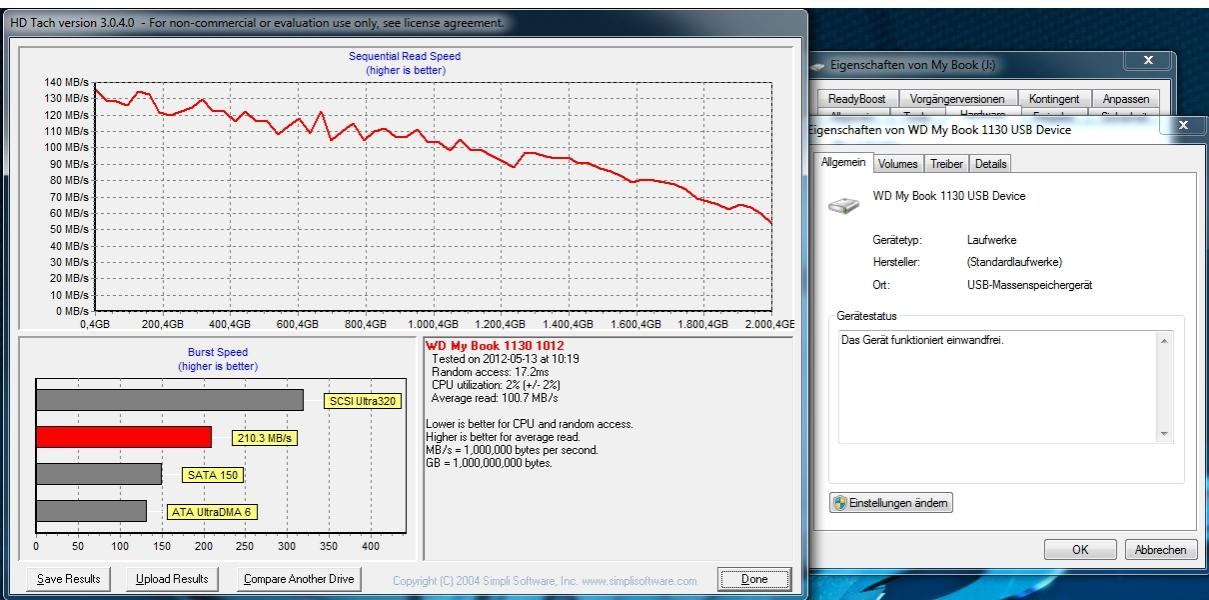Click the 1.000,4GB axis label
Image resolution: width=1209 pixels, height=600 pixels.
tap(432, 324)
